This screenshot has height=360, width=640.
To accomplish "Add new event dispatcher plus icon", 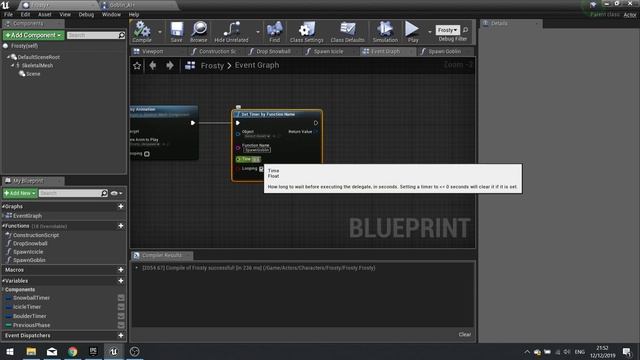I will [x=121, y=336].
